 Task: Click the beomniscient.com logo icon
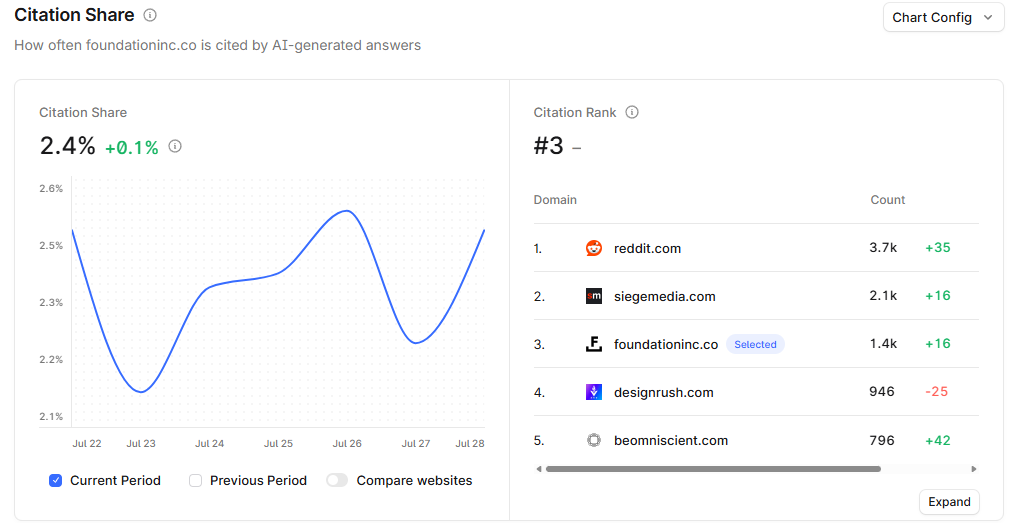[594, 440]
